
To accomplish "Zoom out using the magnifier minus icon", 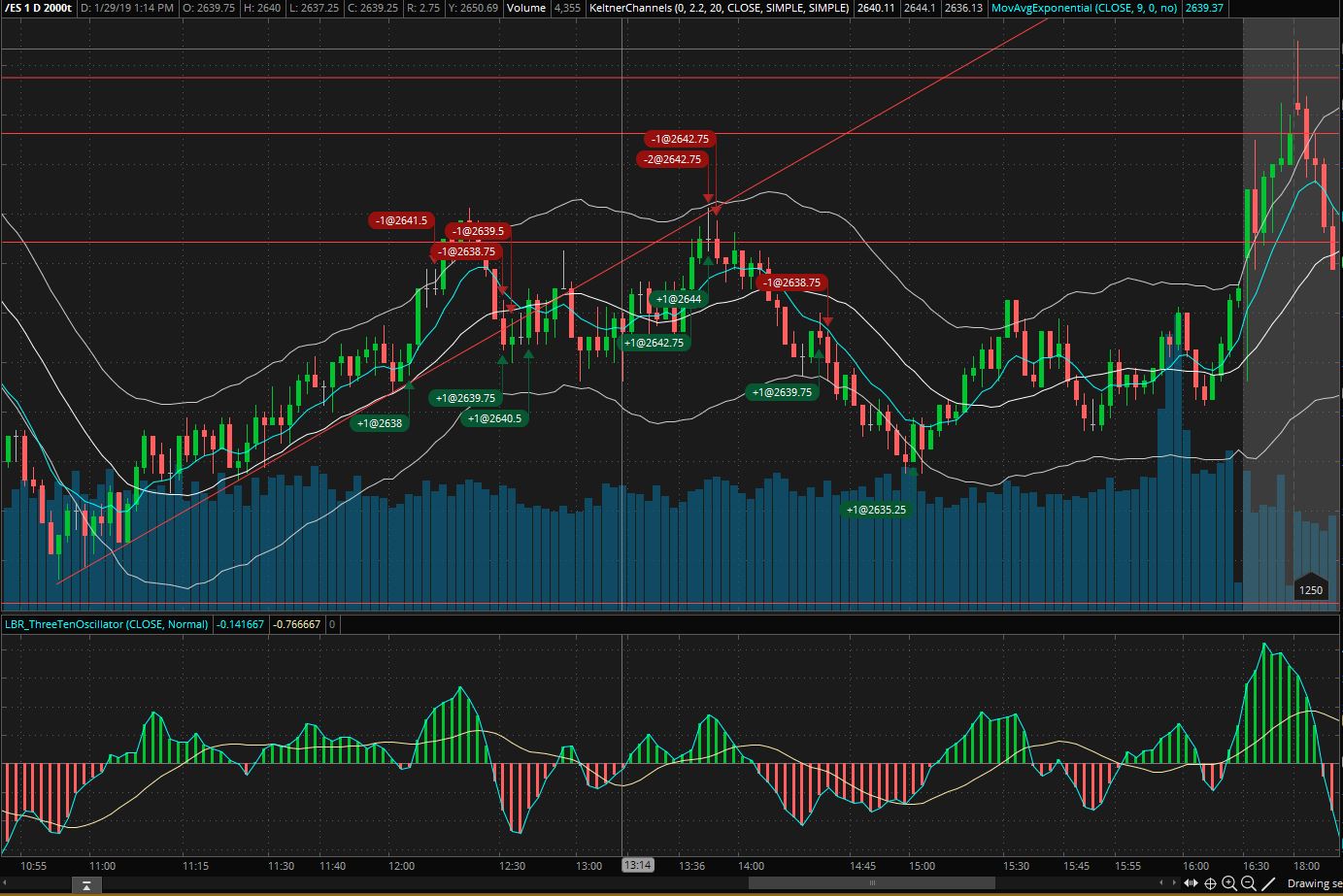I will [x=1249, y=883].
